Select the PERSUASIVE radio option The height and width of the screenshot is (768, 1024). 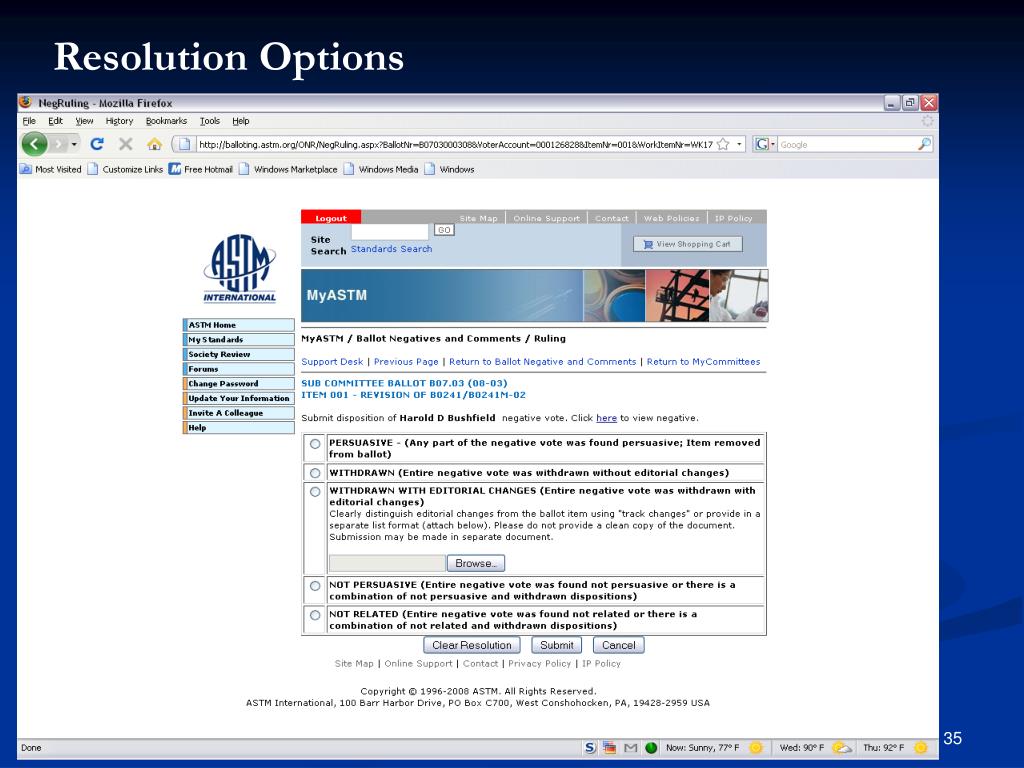click(315, 444)
